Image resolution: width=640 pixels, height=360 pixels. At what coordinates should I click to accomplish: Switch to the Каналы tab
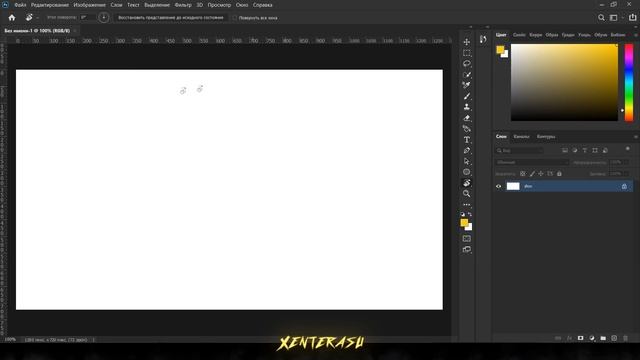point(521,137)
